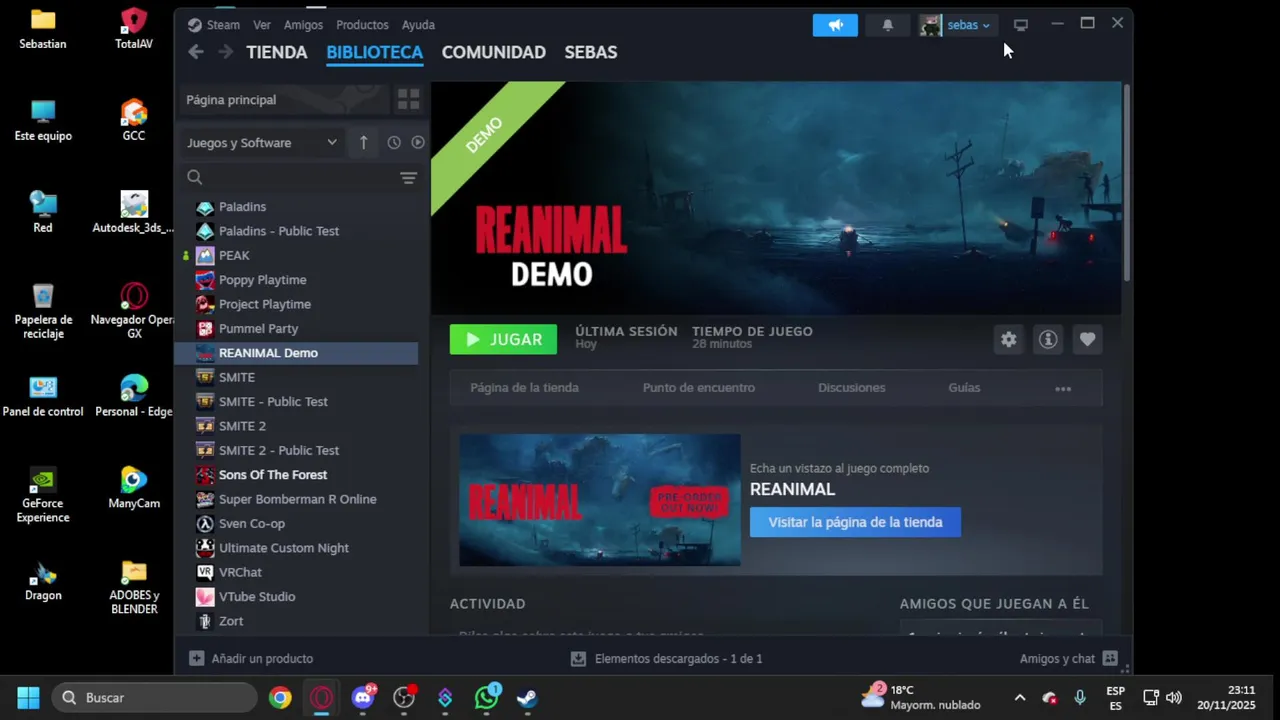Select PEAK in the game list
1280x720 pixels.
point(296,256)
